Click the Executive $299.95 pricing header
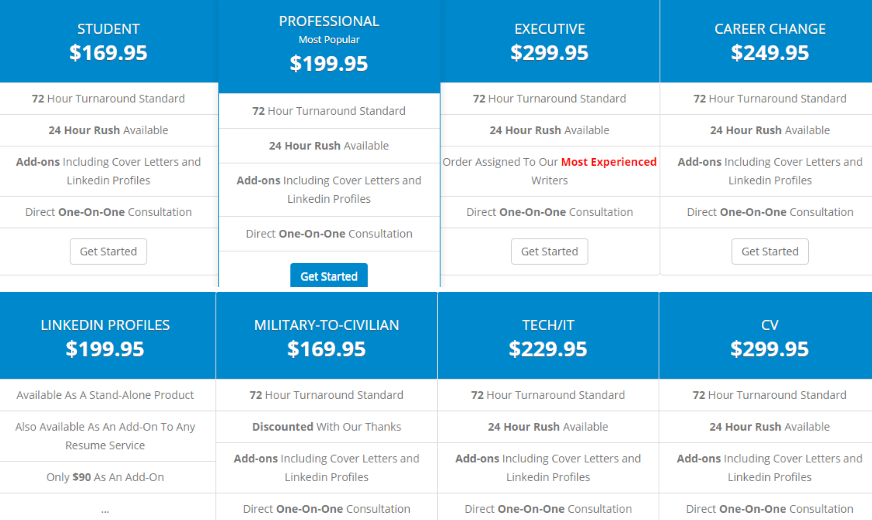 (x=549, y=41)
